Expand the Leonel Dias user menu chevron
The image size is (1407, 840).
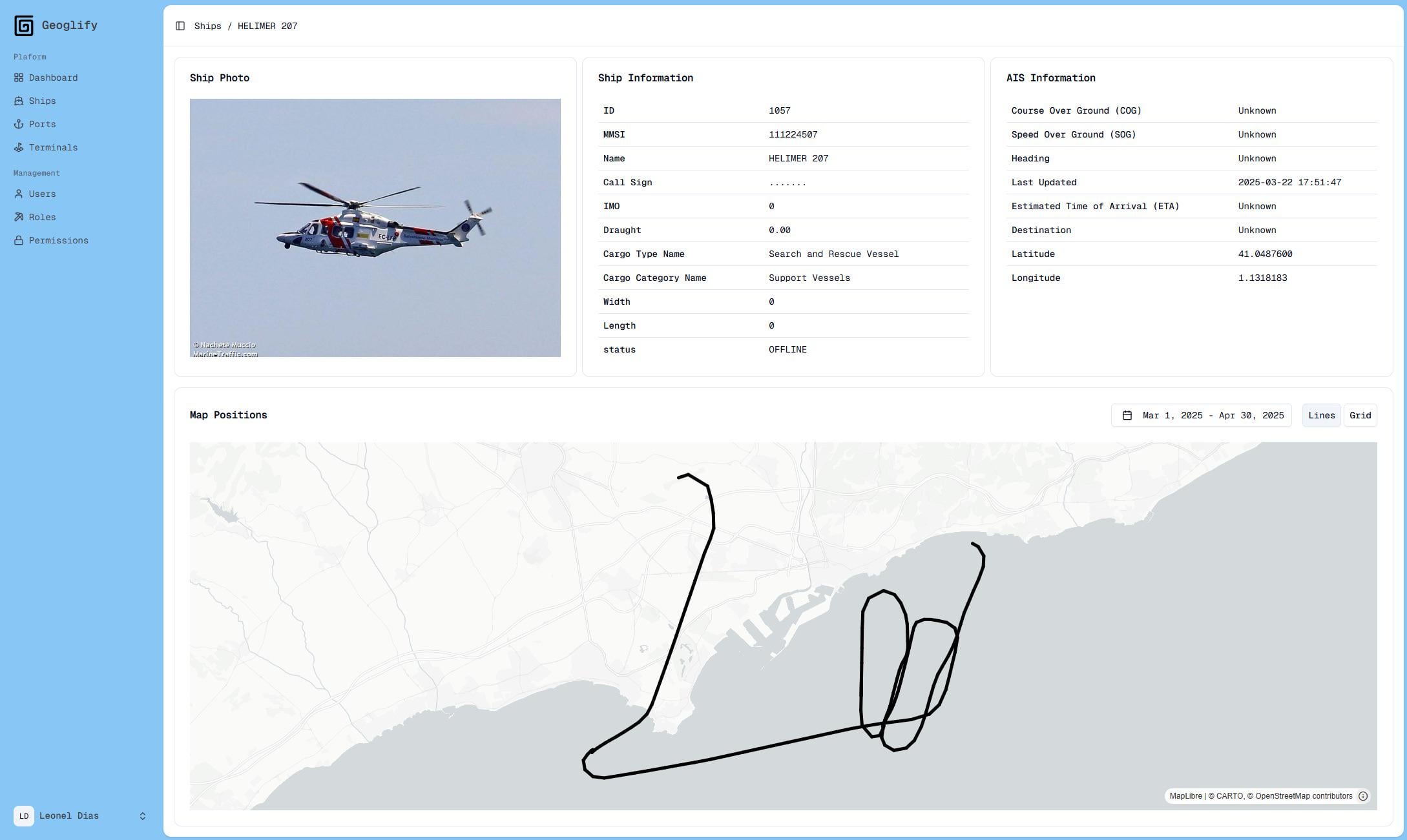point(143,816)
